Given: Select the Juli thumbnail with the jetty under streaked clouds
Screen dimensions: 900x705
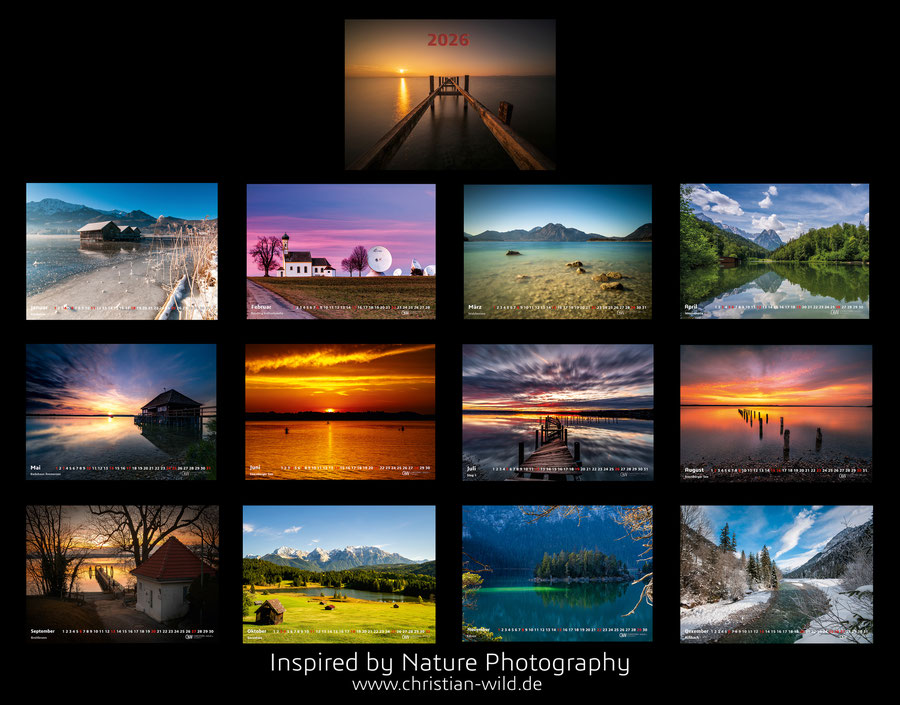Looking at the screenshot, I should pos(558,412).
